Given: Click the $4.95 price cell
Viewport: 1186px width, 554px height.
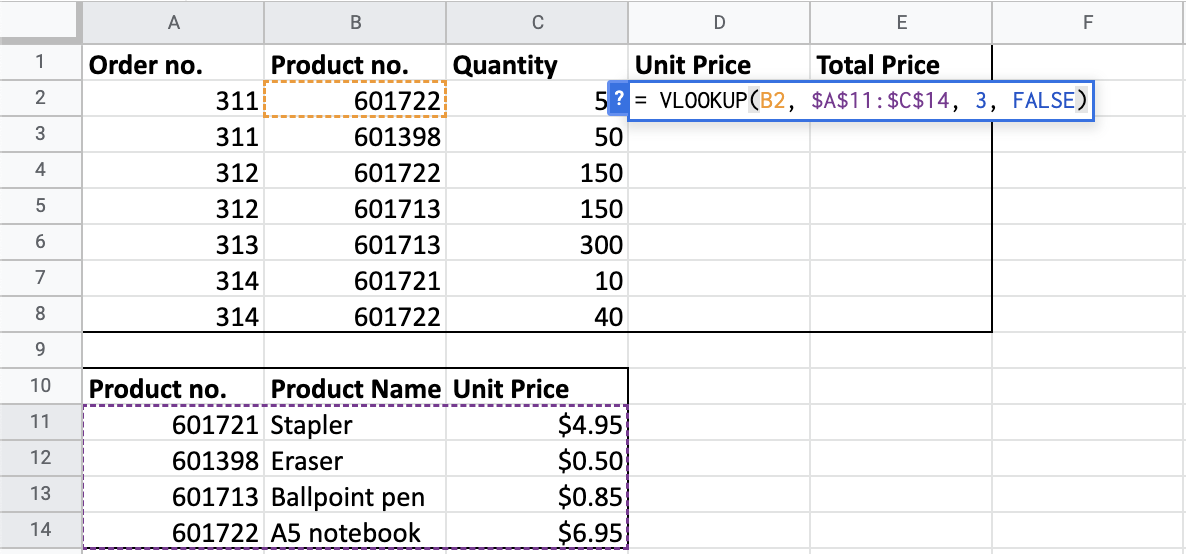Looking at the screenshot, I should [537, 422].
